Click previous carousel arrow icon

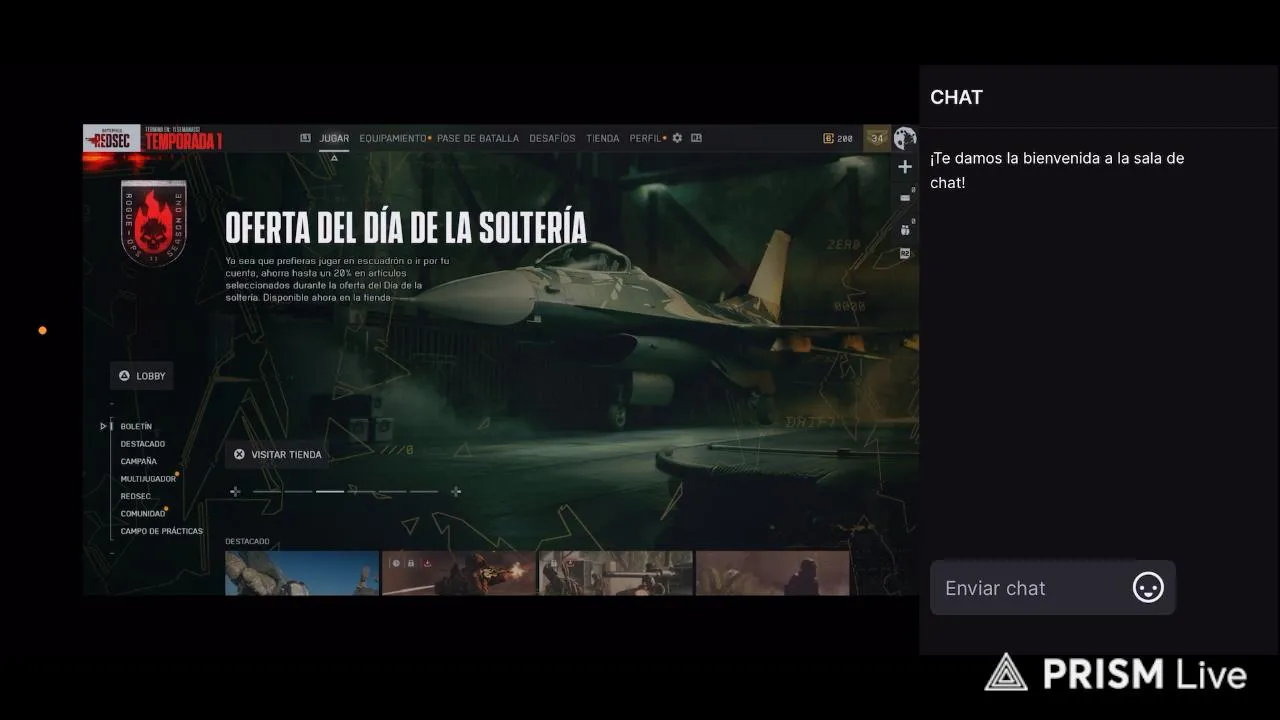coord(235,491)
